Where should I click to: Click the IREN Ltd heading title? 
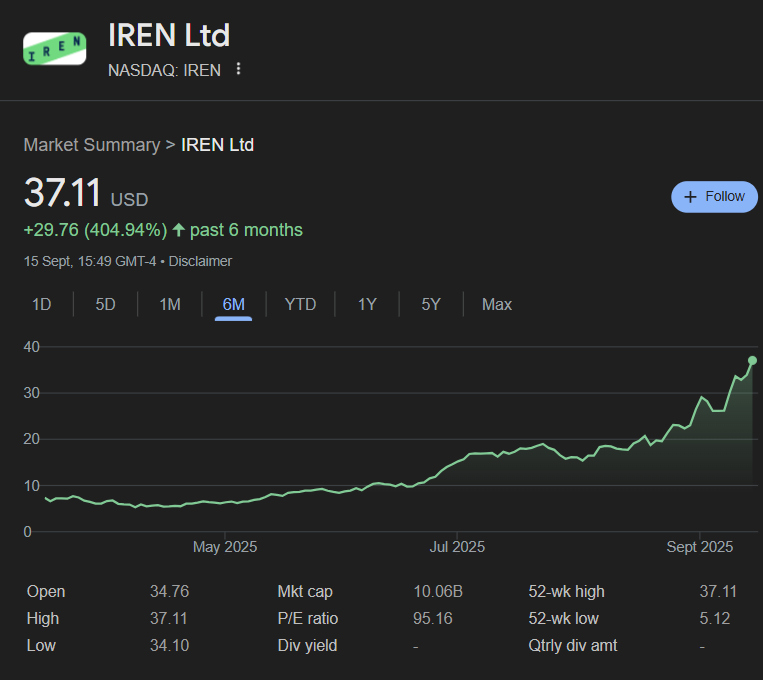click(169, 36)
